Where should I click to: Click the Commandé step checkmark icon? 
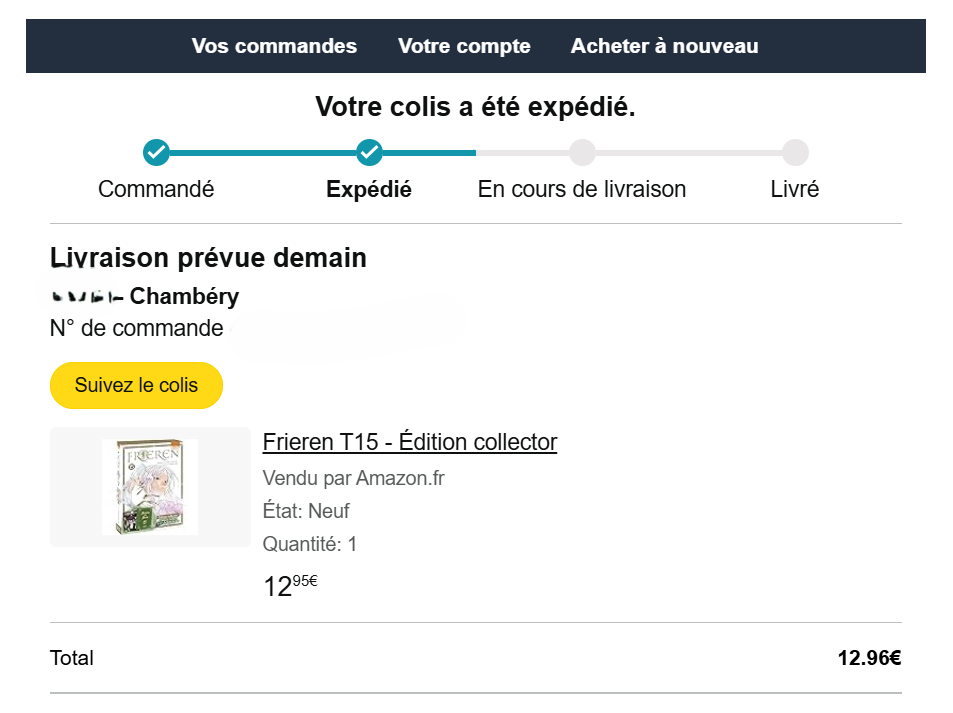coord(156,153)
